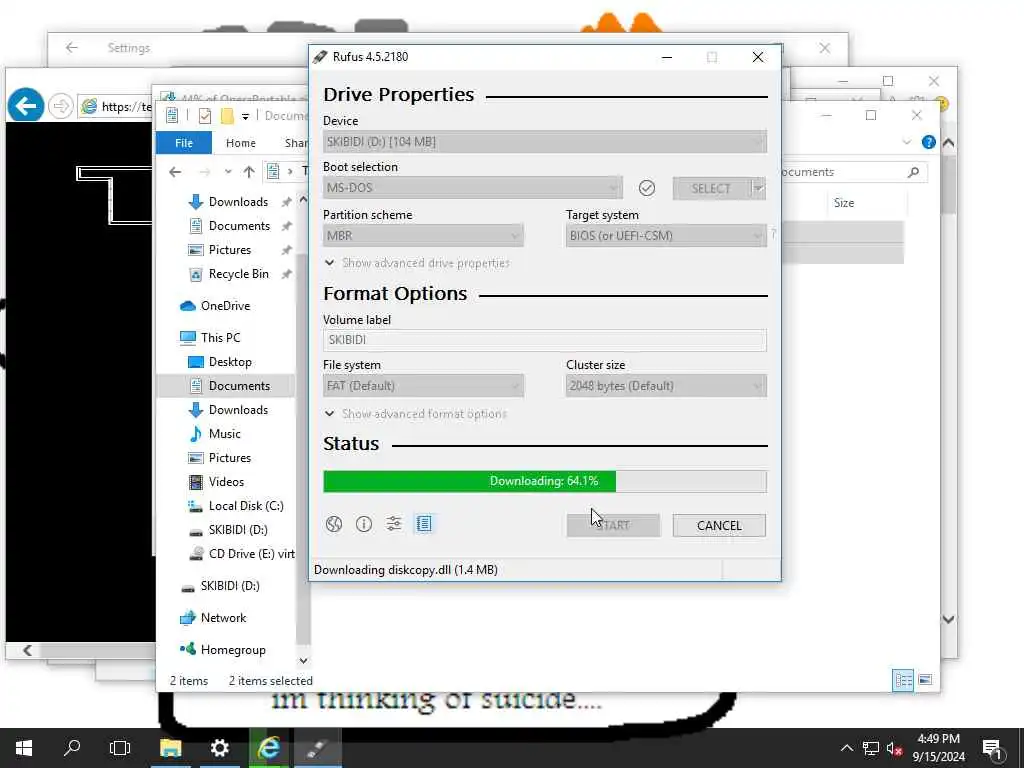
Task: Click Explorer help question mark icon
Action: tap(928, 142)
